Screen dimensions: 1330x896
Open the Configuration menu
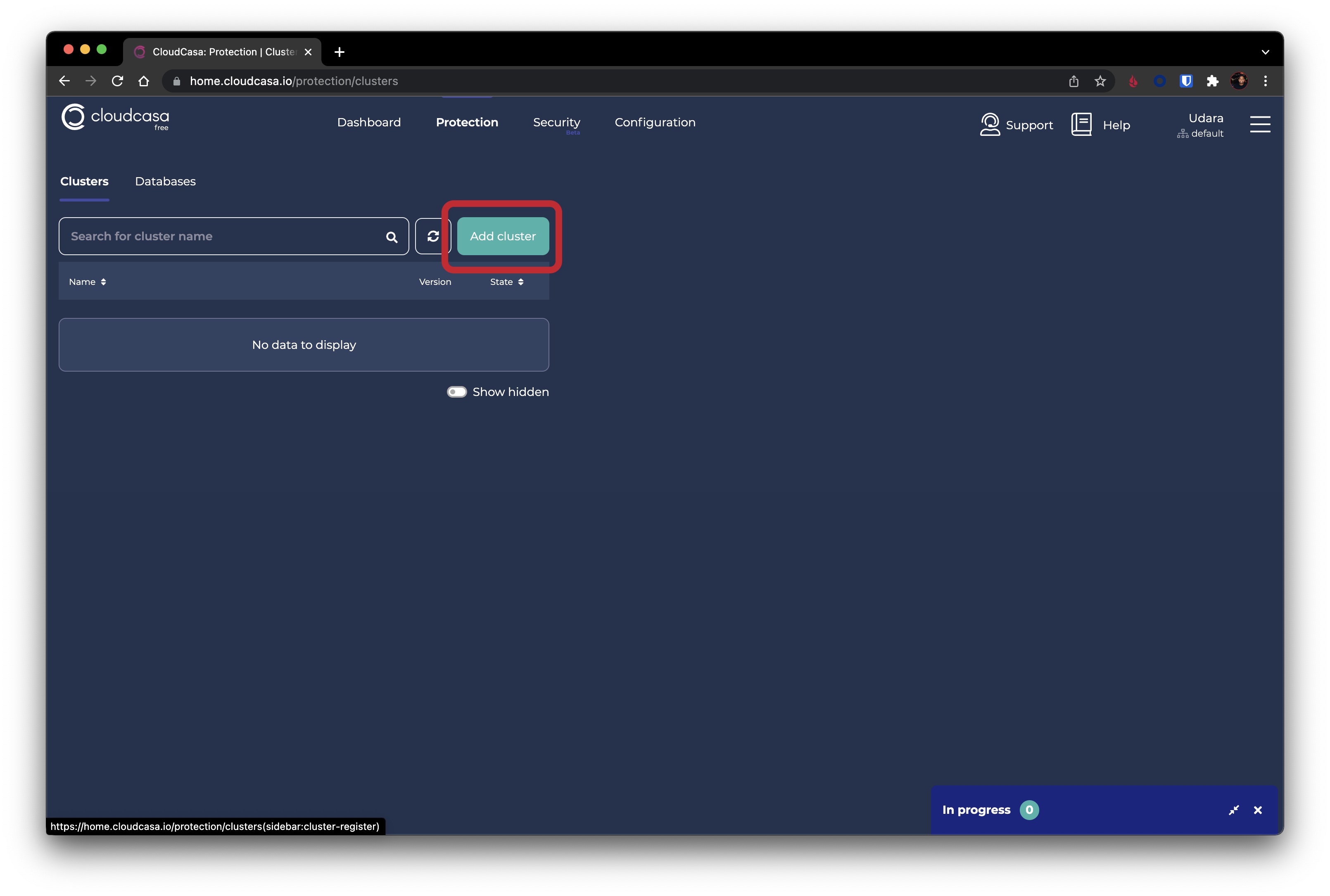point(655,122)
